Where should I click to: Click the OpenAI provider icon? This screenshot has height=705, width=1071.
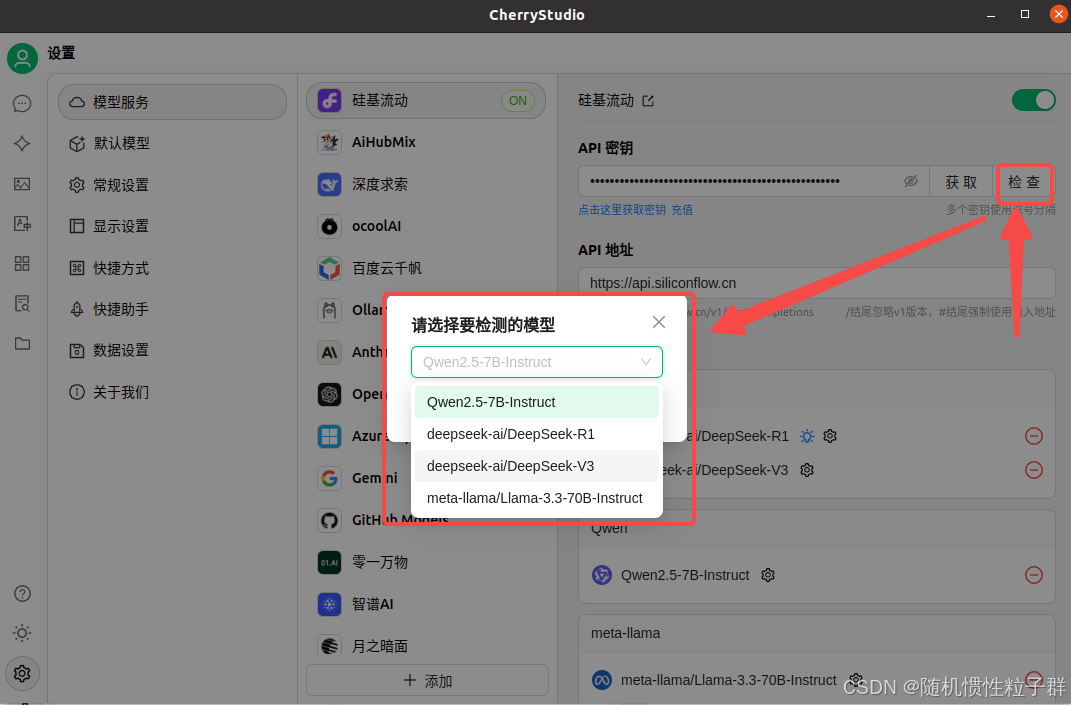coord(329,394)
